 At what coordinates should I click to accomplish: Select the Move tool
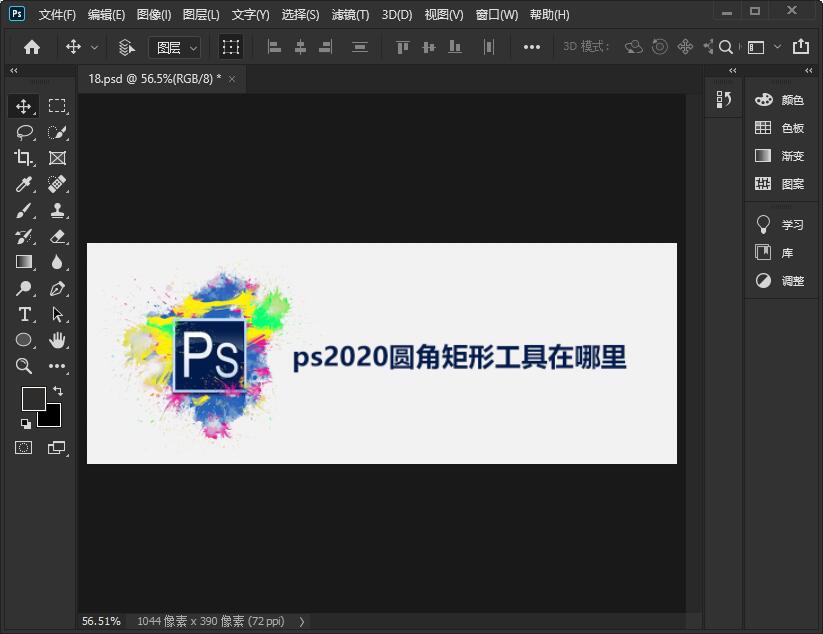(x=24, y=105)
